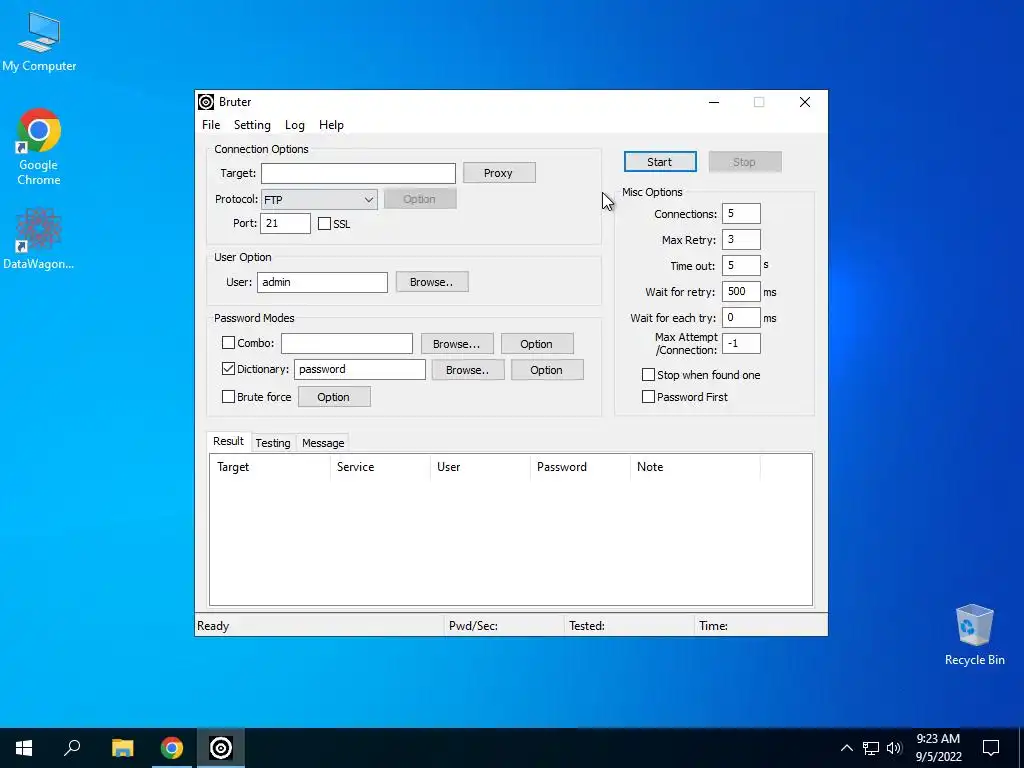
Task: Click the User column header
Action: point(481,467)
